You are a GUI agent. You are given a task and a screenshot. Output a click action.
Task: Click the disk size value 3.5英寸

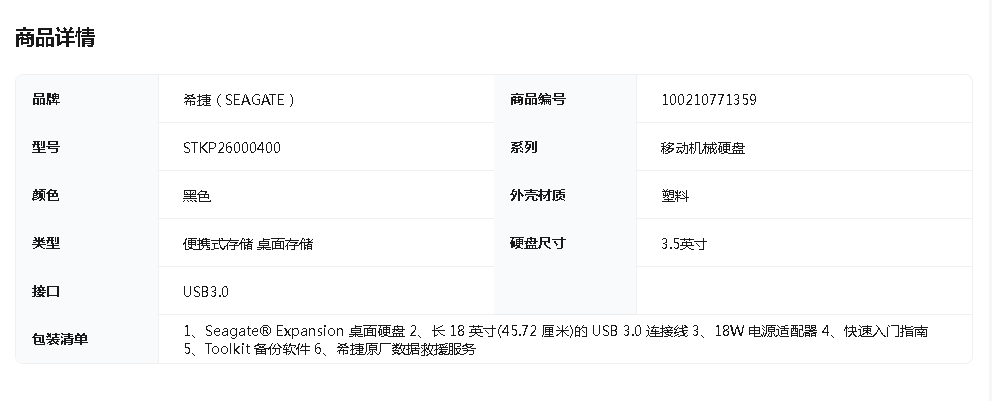pos(684,244)
